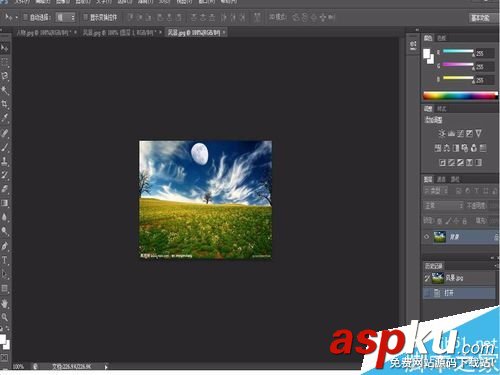
Task: Toggle lock image pixels brush icon
Action: (448, 221)
